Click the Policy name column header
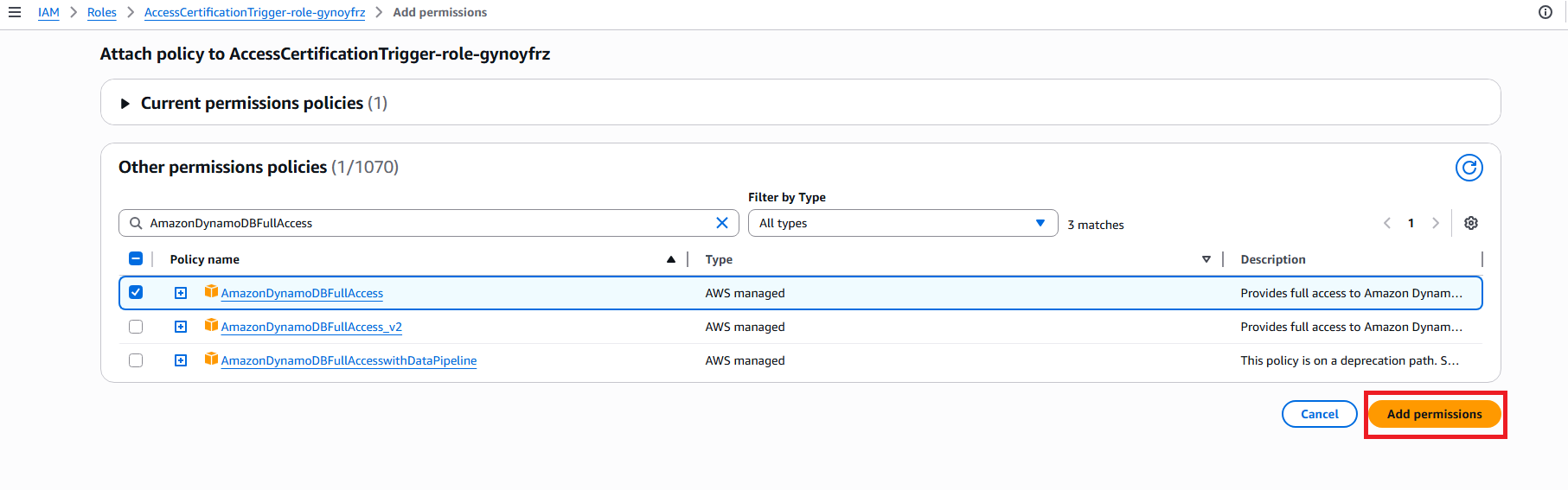This screenshot has height=490, width=1568. tap(205, 259)
